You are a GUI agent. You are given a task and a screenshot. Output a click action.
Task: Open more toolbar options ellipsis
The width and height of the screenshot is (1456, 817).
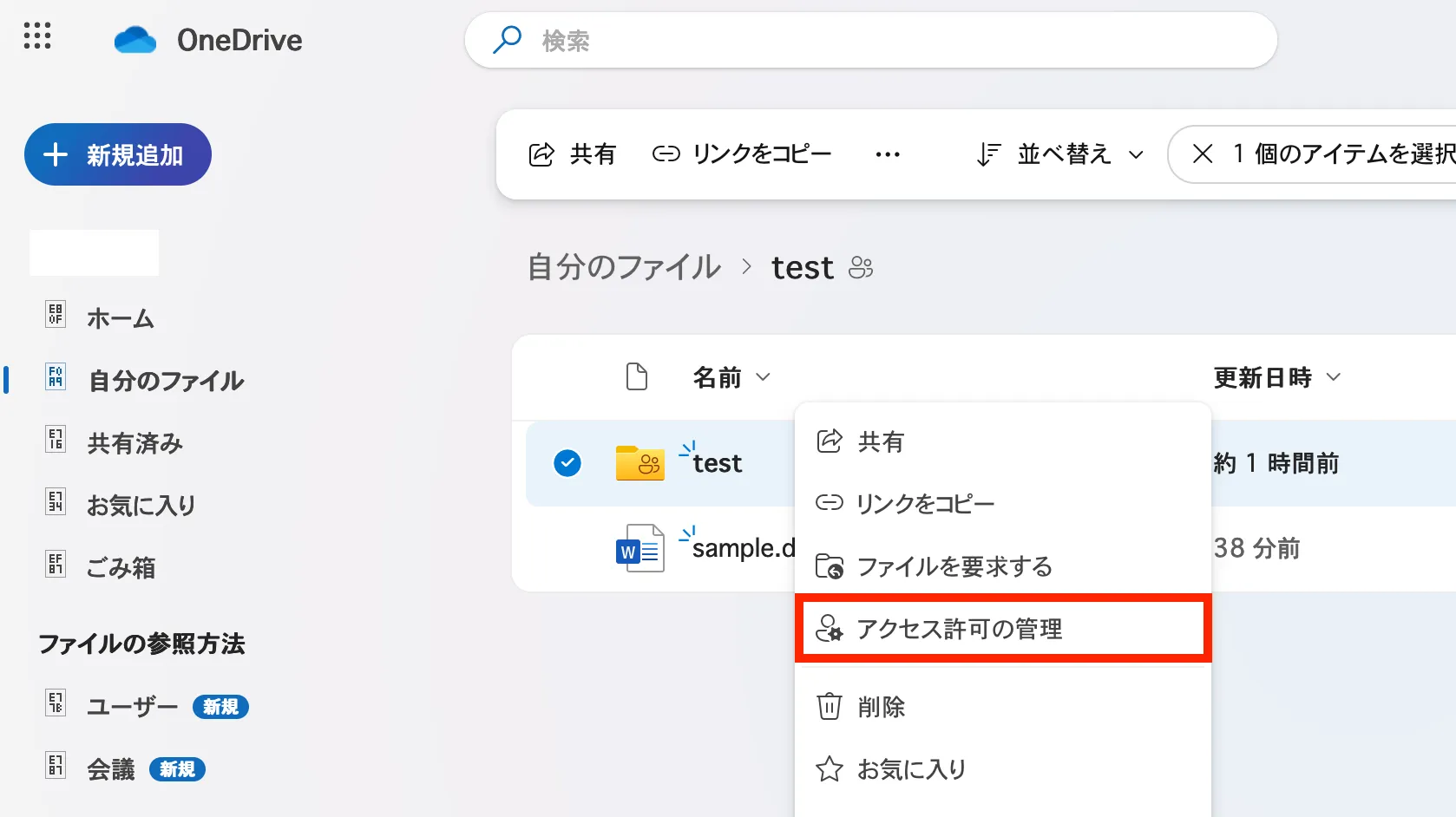pyautogui.click(x=887, y=154)
